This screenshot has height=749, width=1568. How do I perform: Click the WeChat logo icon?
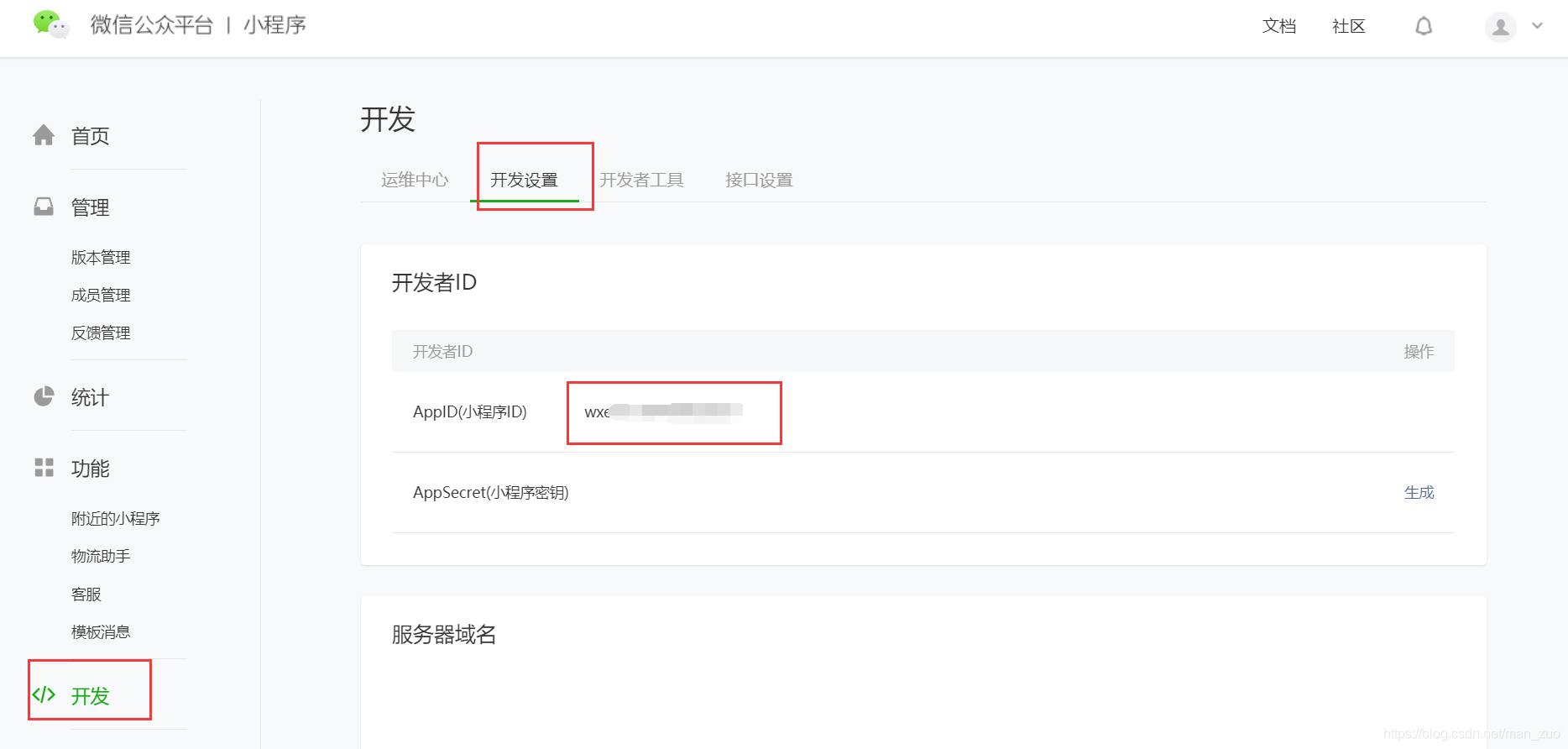coord(50,24)
